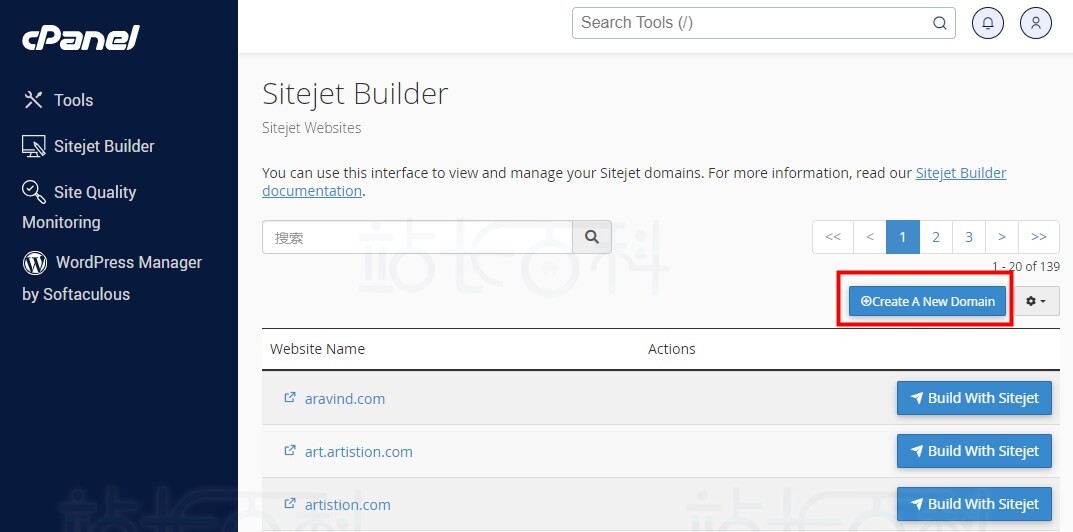Viewport: 1073px width, 532px height.
Task: Click the Create A New Domain button
Action: point(927,301)
